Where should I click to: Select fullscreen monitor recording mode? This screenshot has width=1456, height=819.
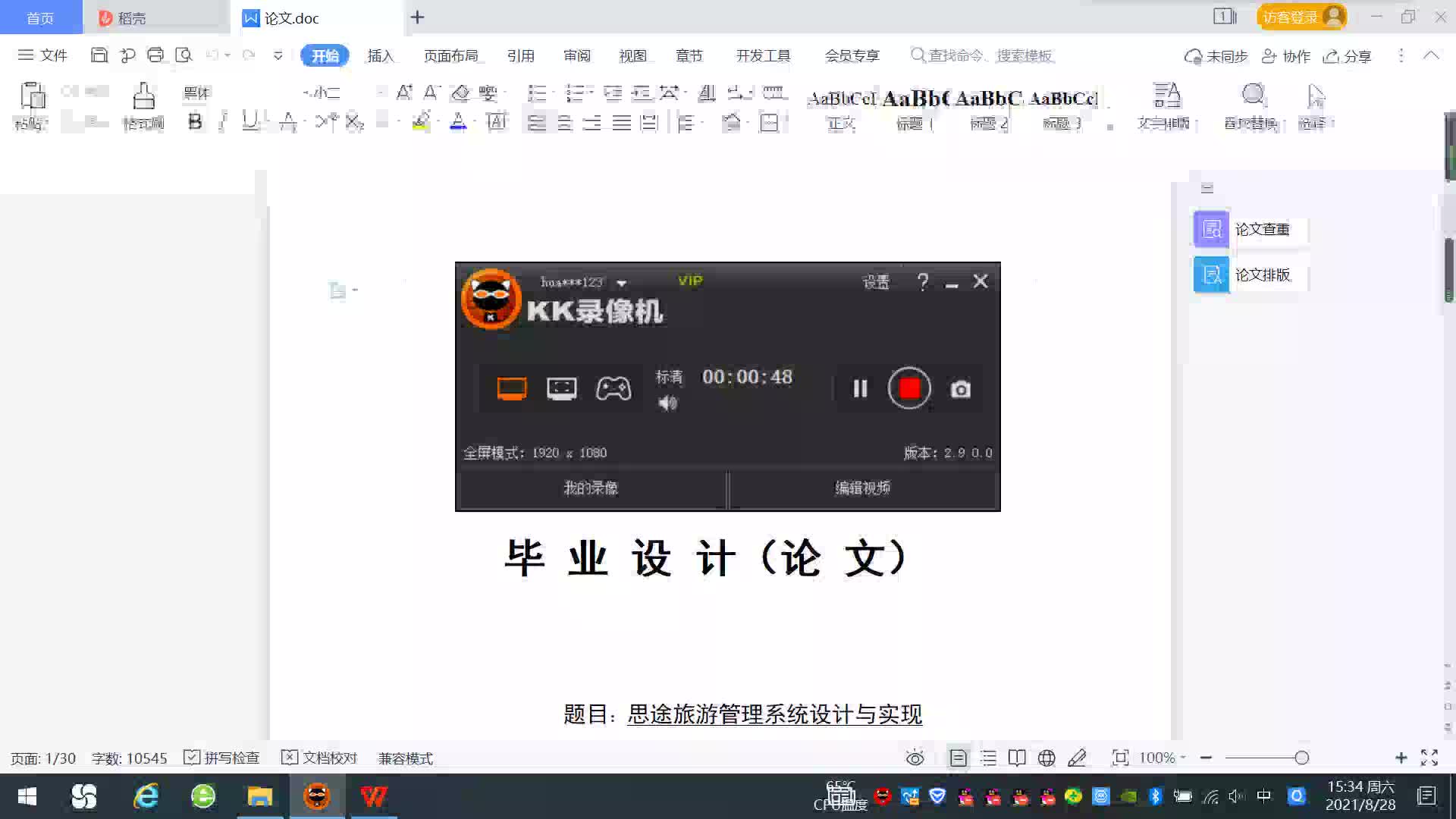pos(512,388)
